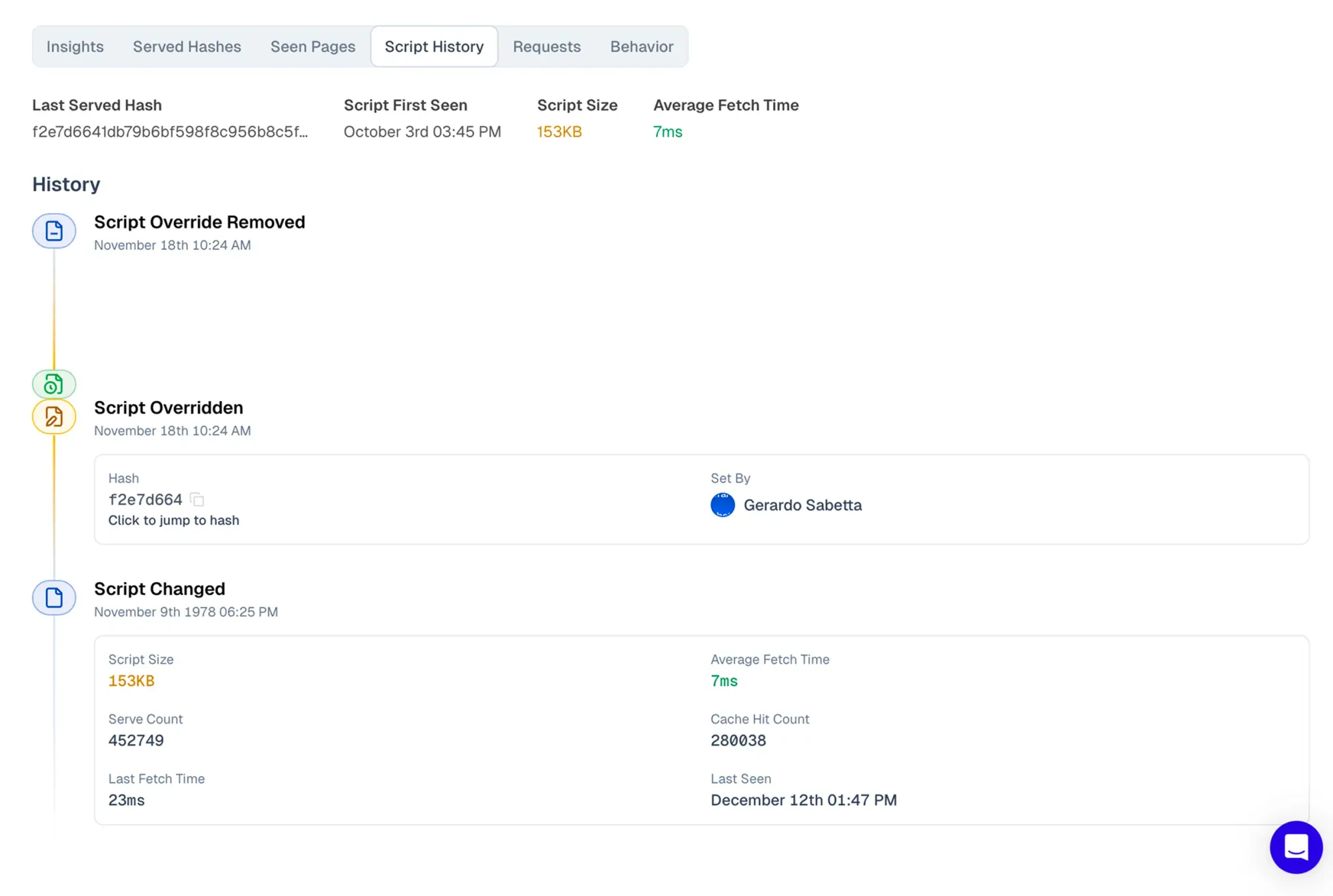Screen dimensions: 1333x896
Task: Click 'Click to jump to hash' text
Action: (x=173, y=520)
